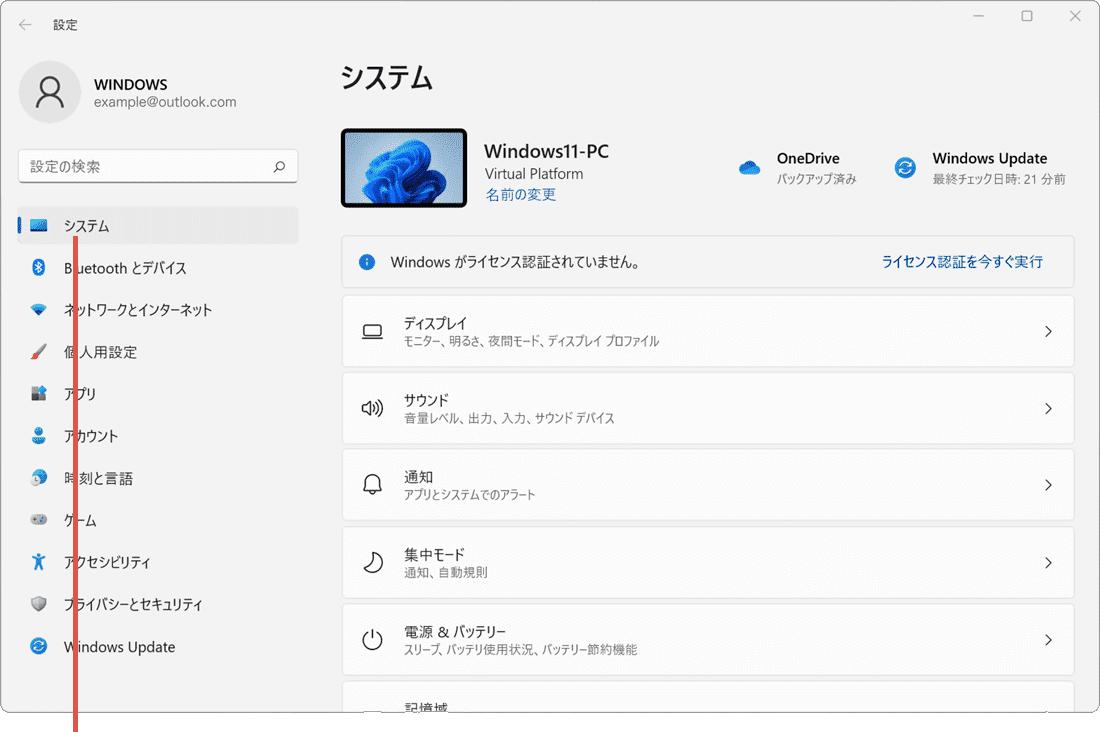Select the ネットワークとインターネット globe icon
Viewport: 1100px width, 732px height.
[x=38, y=310]
